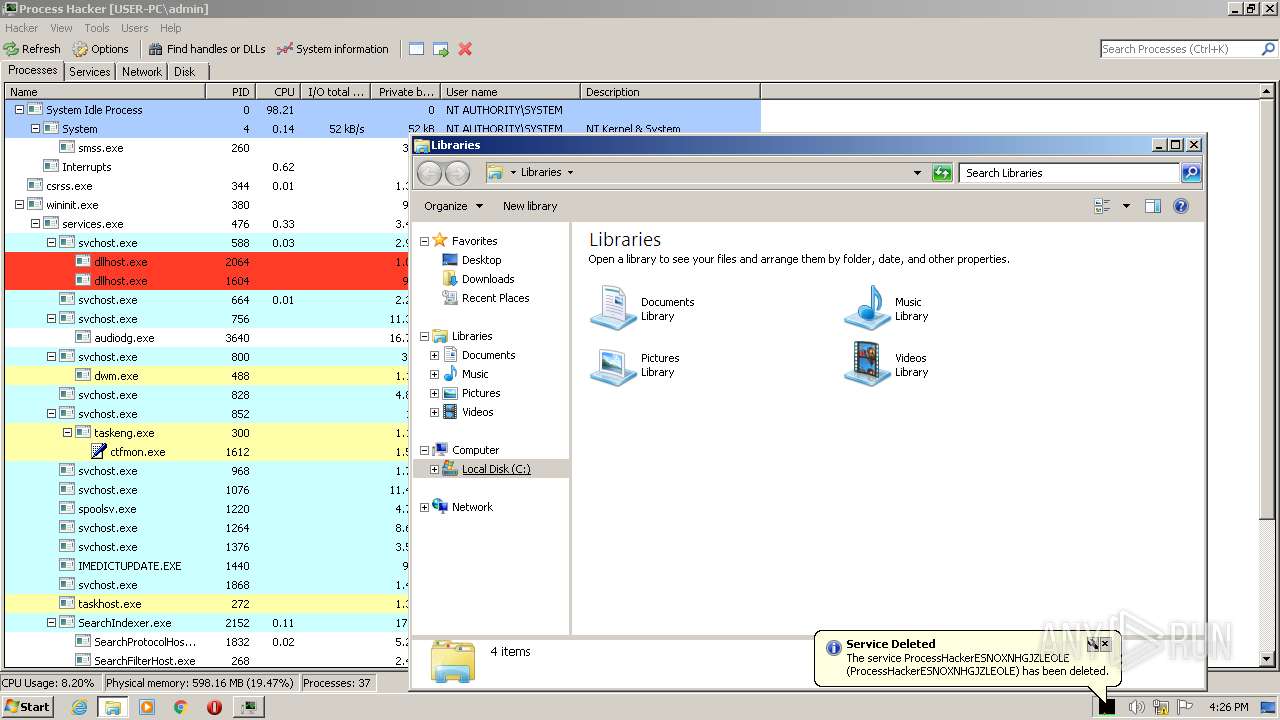Click Windows Explorer taskbar icon
Screen dimensions: 1280x720
pyautogui.click(x=113, y=707)
